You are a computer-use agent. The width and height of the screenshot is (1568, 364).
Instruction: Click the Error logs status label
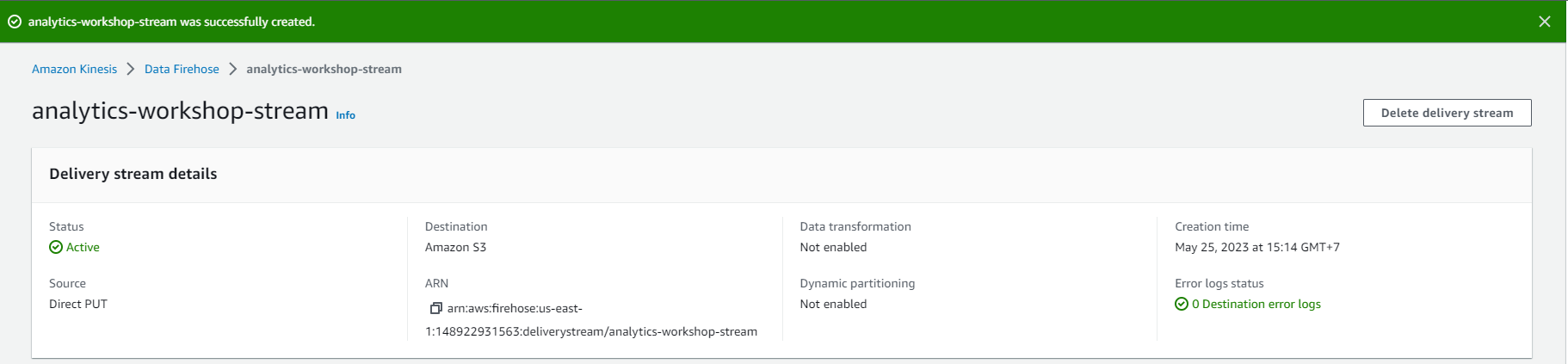tap(1219, 283)
